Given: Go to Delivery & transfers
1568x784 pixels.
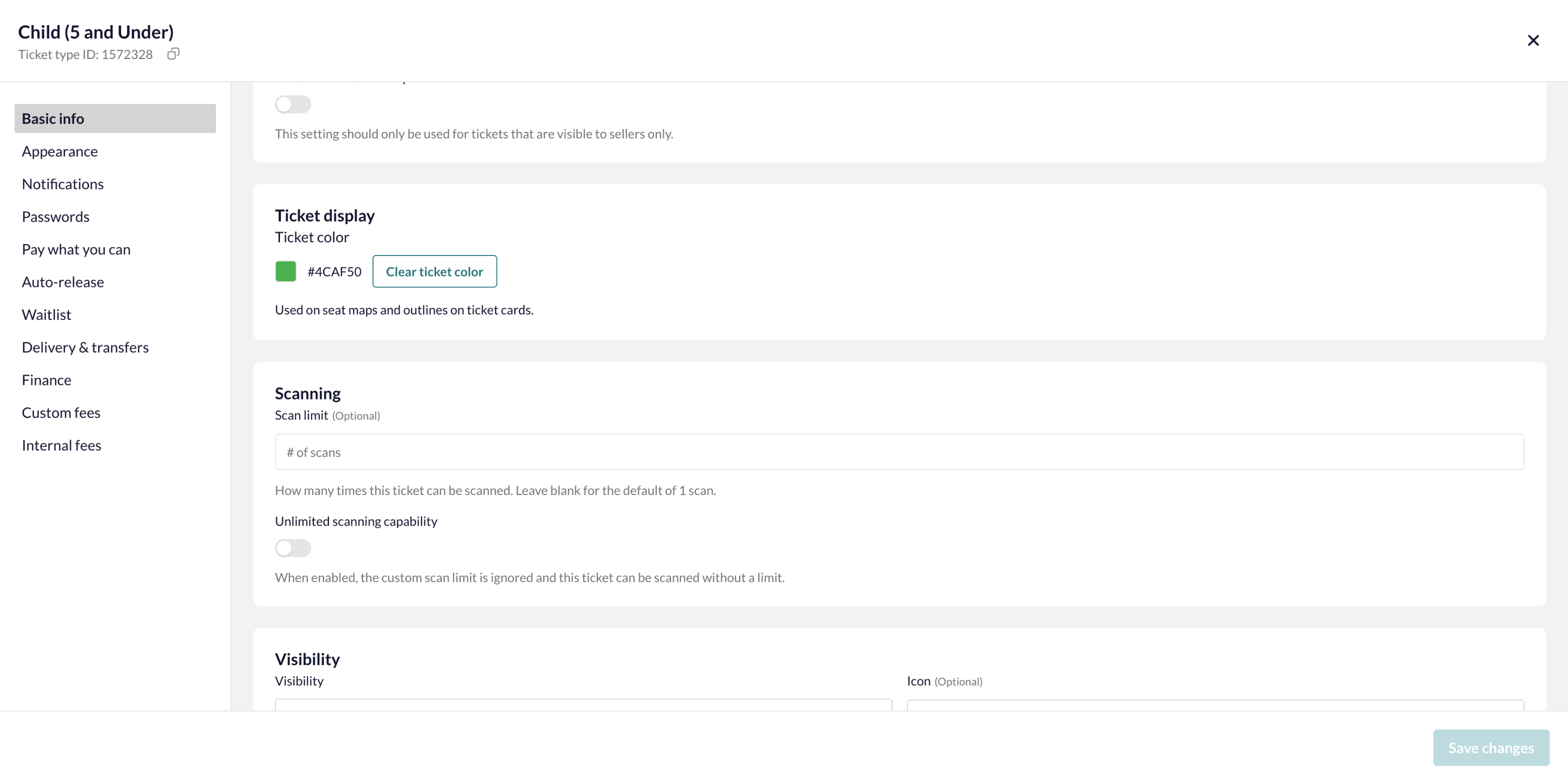Looking at the screenshot, I should tap(85, 347).
